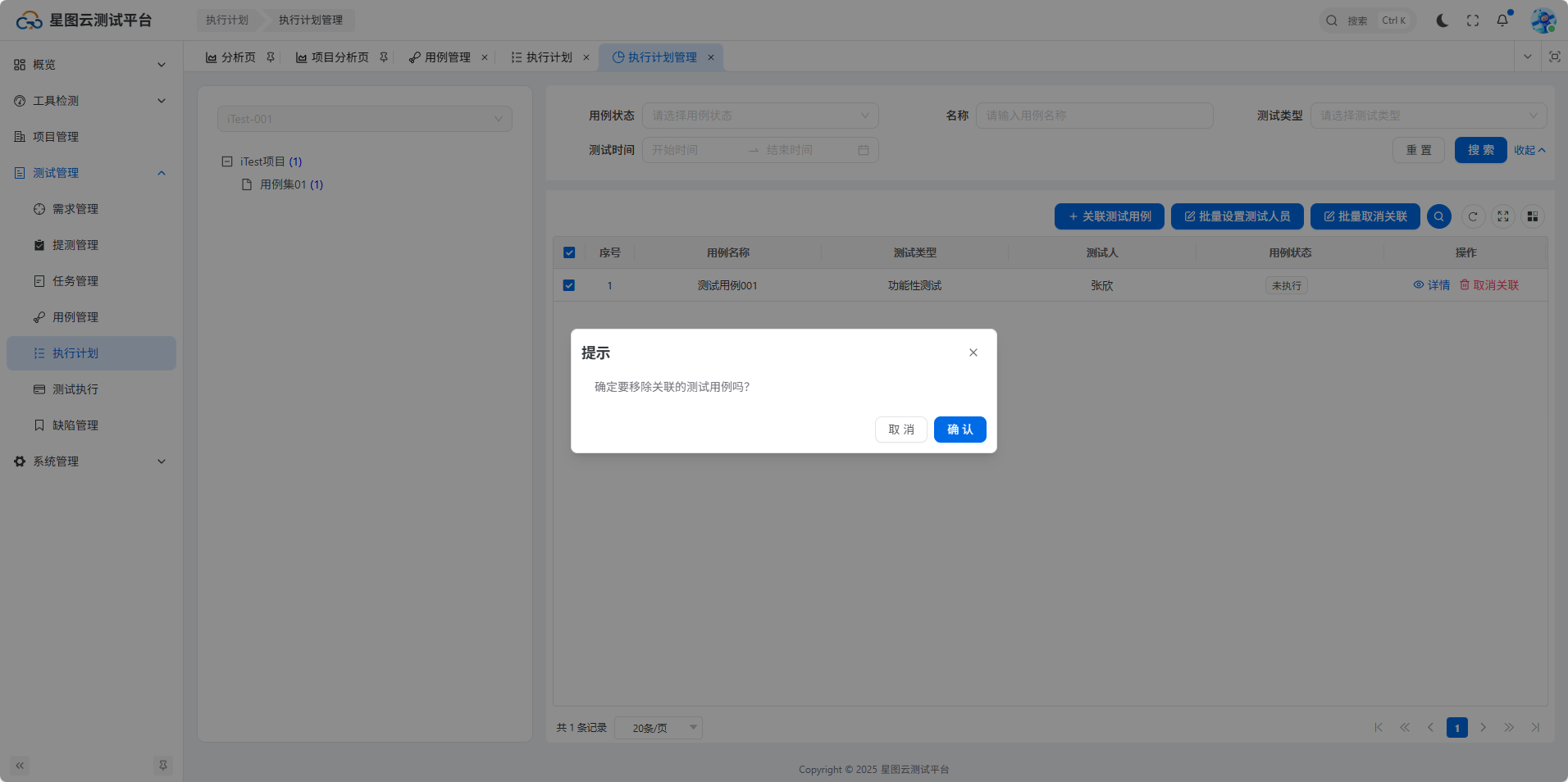Collapse the iTest项目 tree node
The width and height of the screenshot is (1568, 782).
tap(227, 161)
